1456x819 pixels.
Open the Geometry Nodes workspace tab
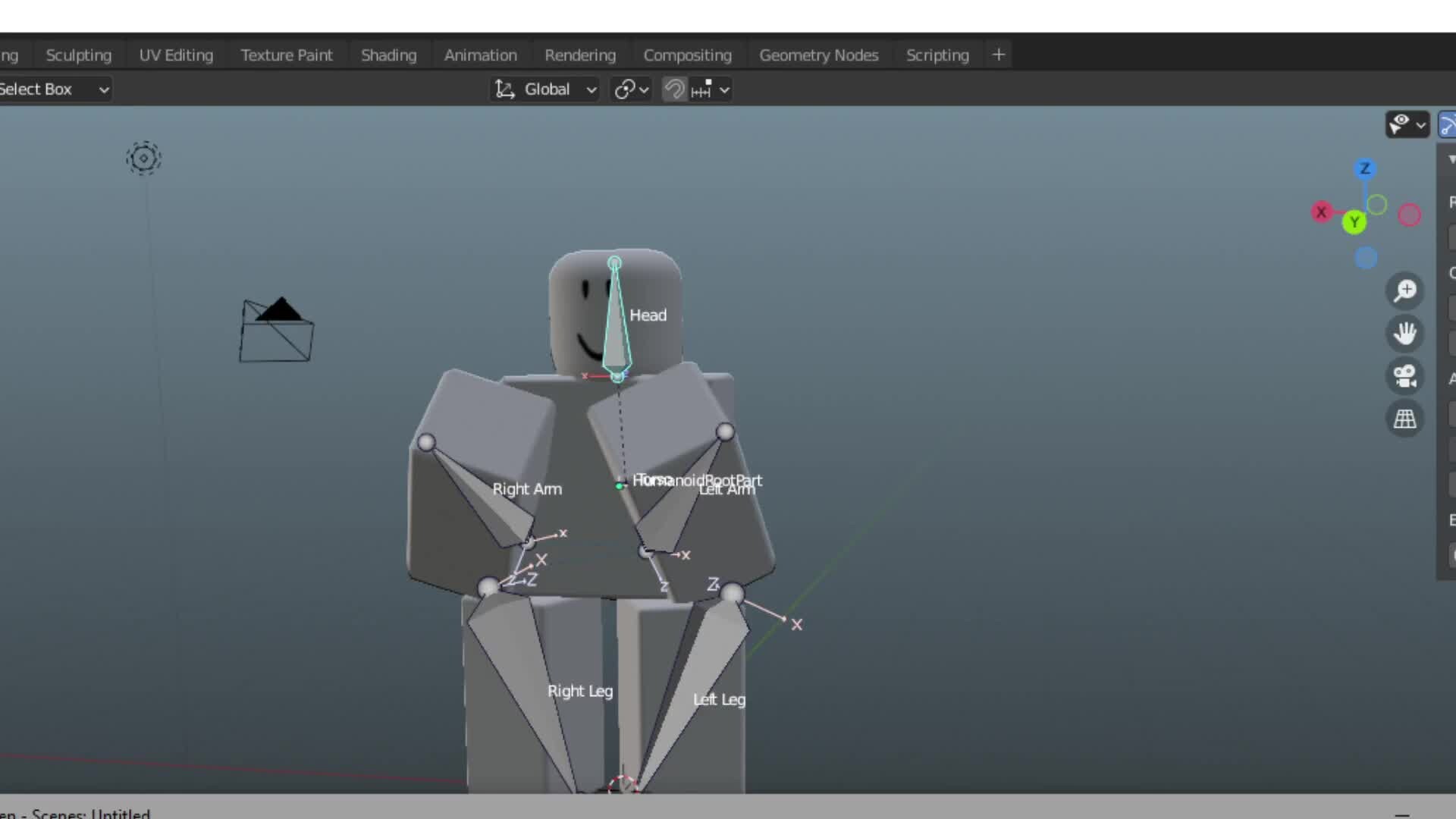pyautogui.click(x=818, y=55)
